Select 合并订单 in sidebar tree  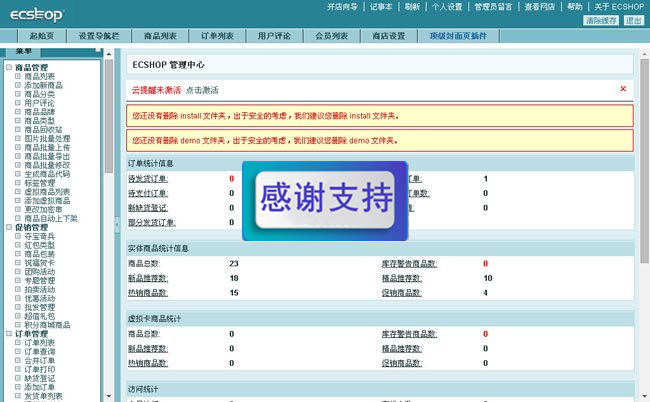coord(39,361)
